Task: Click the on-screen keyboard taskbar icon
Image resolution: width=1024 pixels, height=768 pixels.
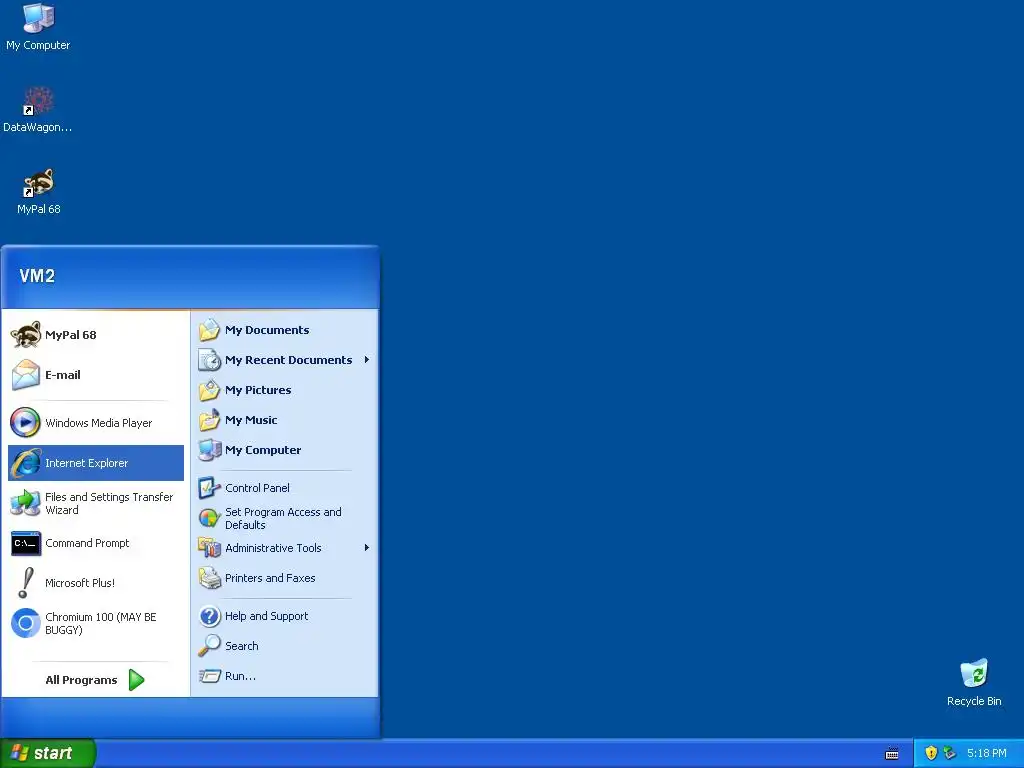Action: click(x=892, y=754)
